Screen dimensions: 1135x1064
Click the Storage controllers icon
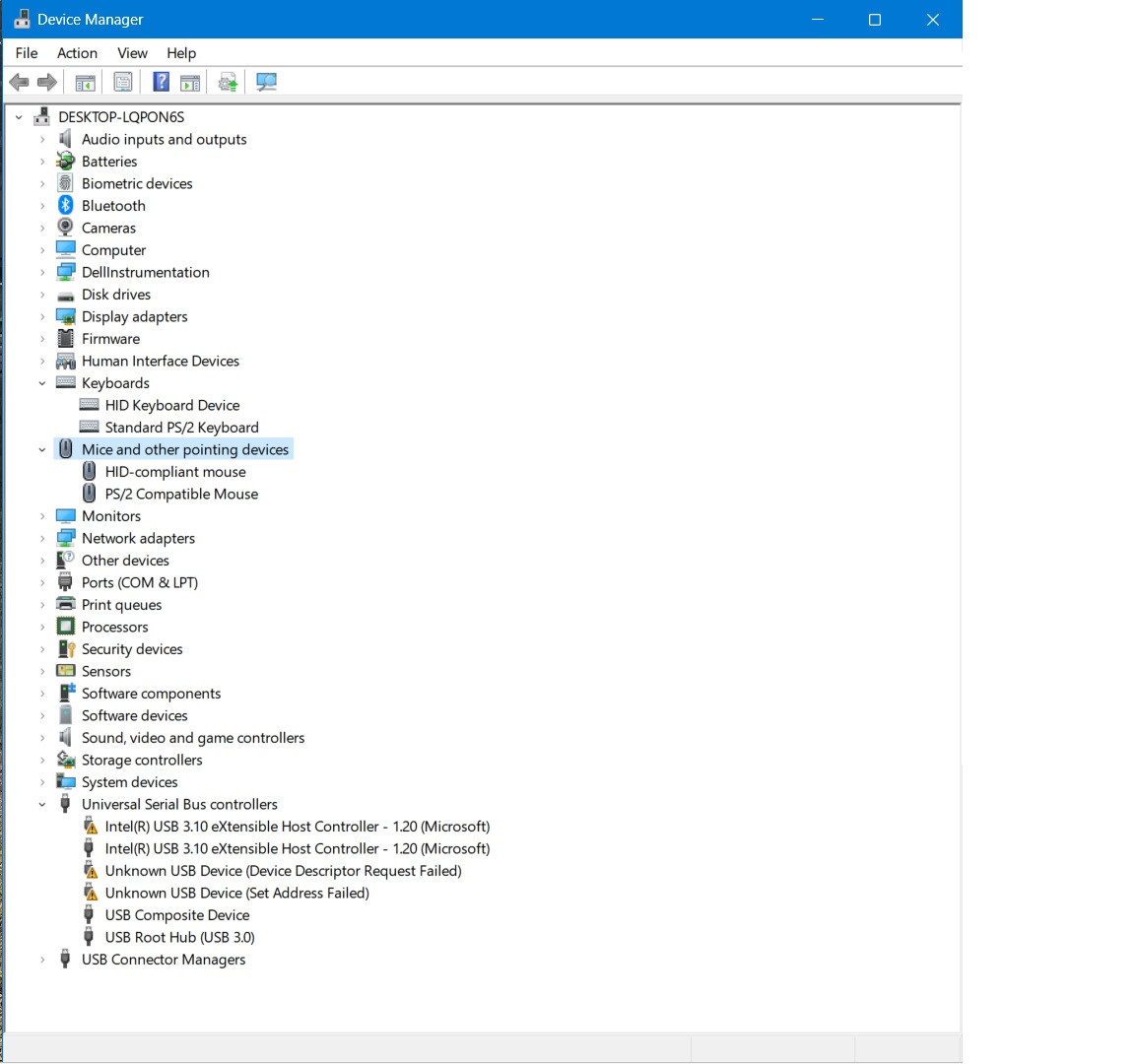pyautogui.click(x=66, y=760)
